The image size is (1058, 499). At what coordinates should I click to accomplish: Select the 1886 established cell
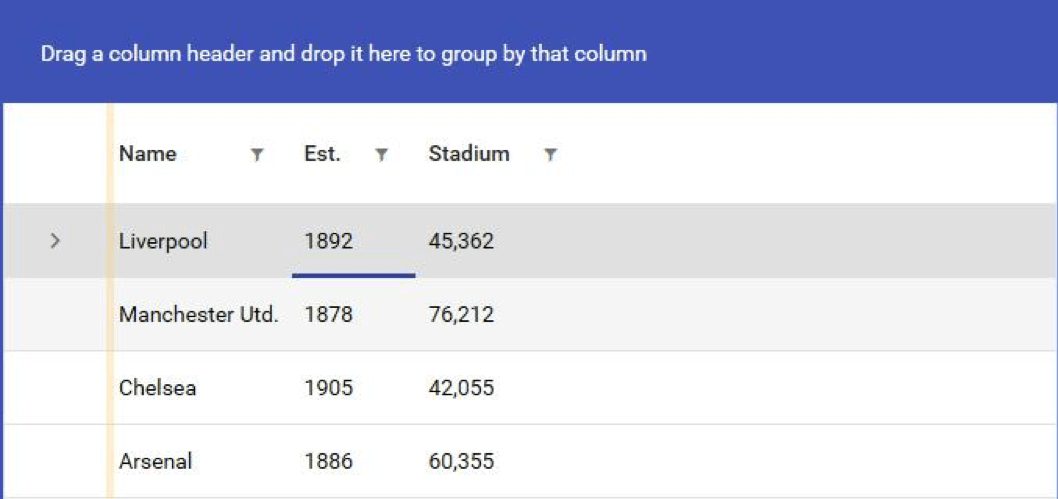tap(354, 461)
